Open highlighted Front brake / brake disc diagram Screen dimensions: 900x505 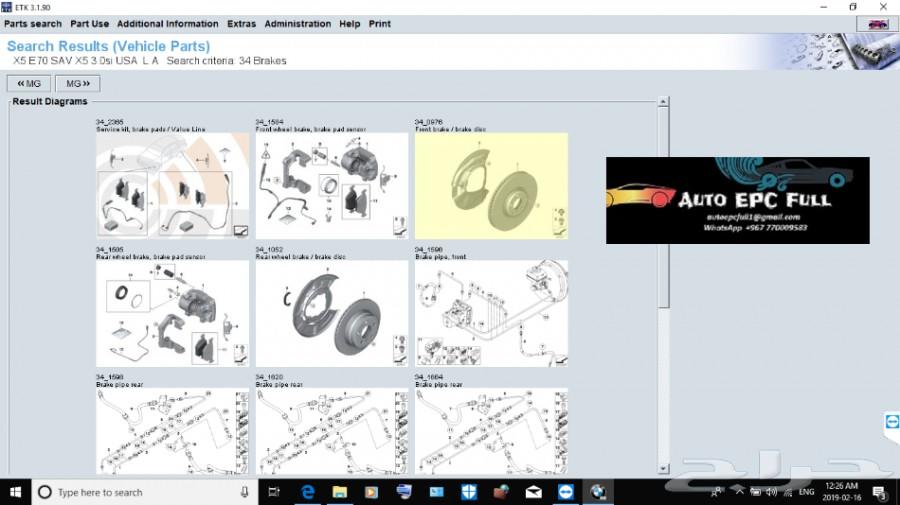click(x=491, y=186)
